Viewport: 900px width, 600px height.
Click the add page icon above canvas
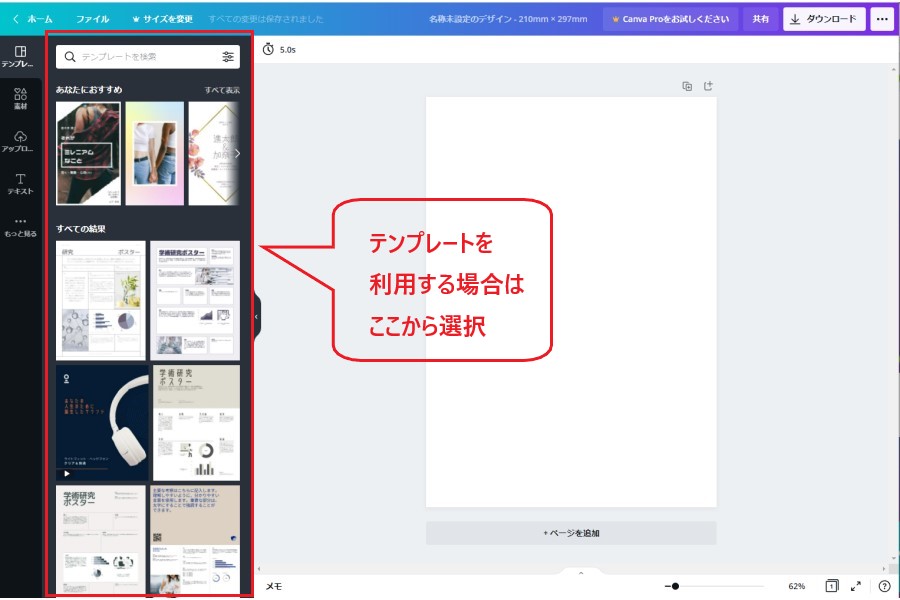tap(709, 86)
